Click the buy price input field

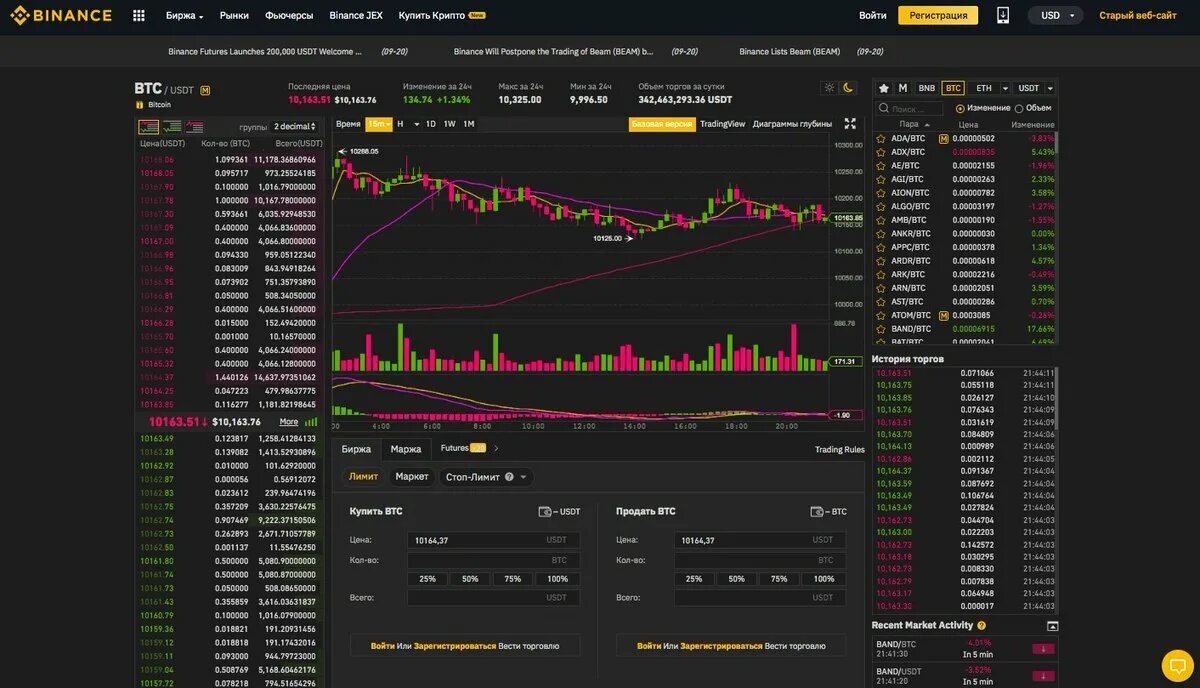(491, 540)
